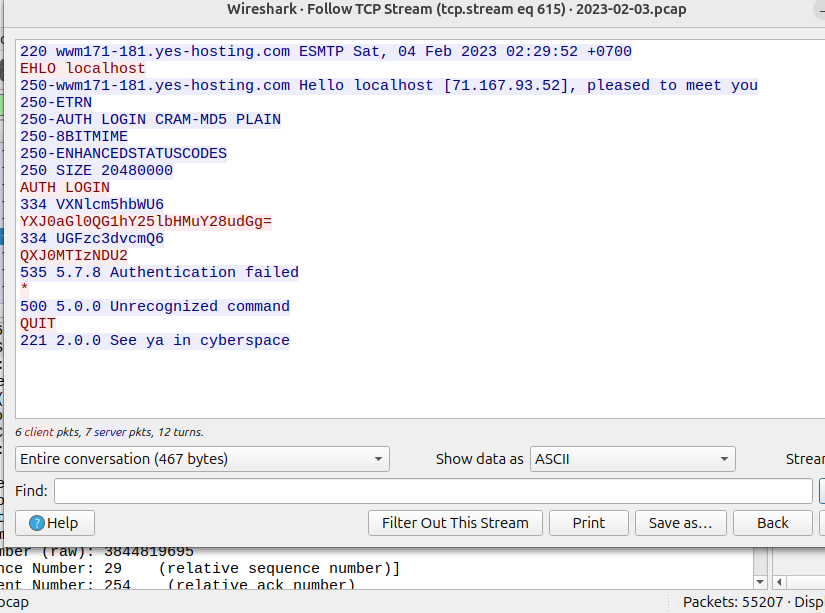Select the '250-...Hello localhost [71.167.93.52]' line

(x=389, y=85)
